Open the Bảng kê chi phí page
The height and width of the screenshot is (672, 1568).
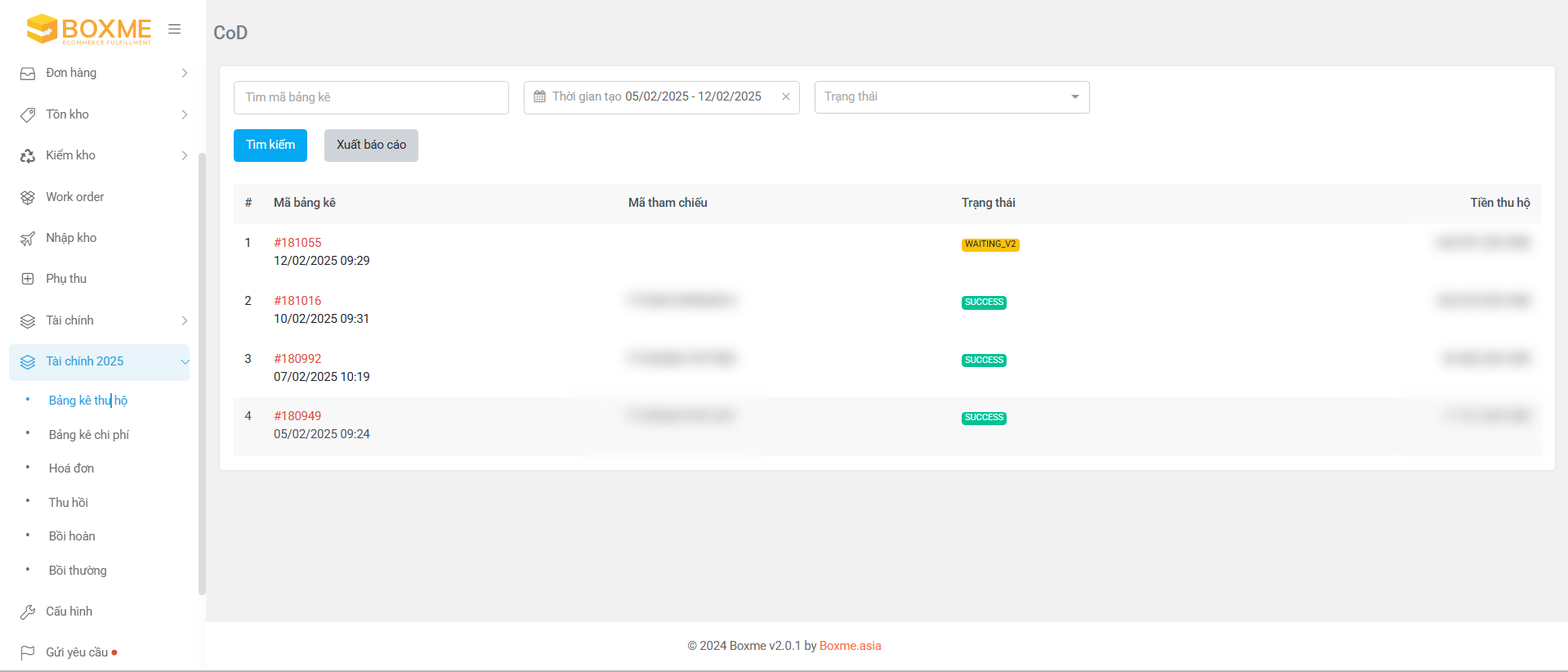[x=89, y=435]
